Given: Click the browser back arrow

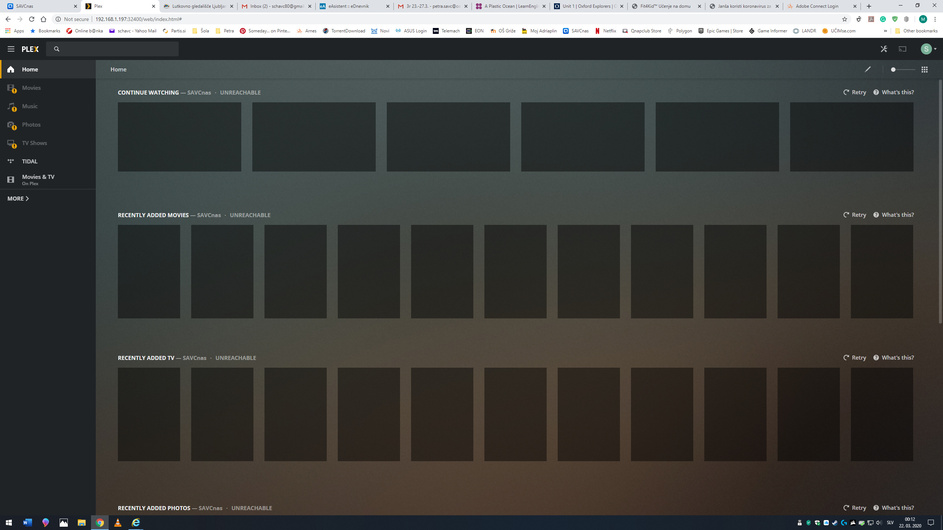Looking at the screenshot, I should (8, 19).
